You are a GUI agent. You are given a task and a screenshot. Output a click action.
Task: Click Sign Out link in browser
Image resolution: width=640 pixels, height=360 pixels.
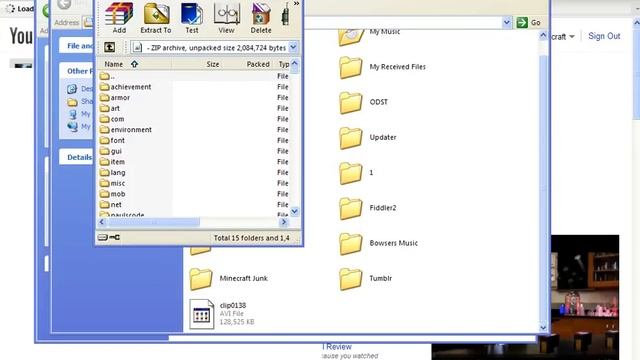coord(604,36)
